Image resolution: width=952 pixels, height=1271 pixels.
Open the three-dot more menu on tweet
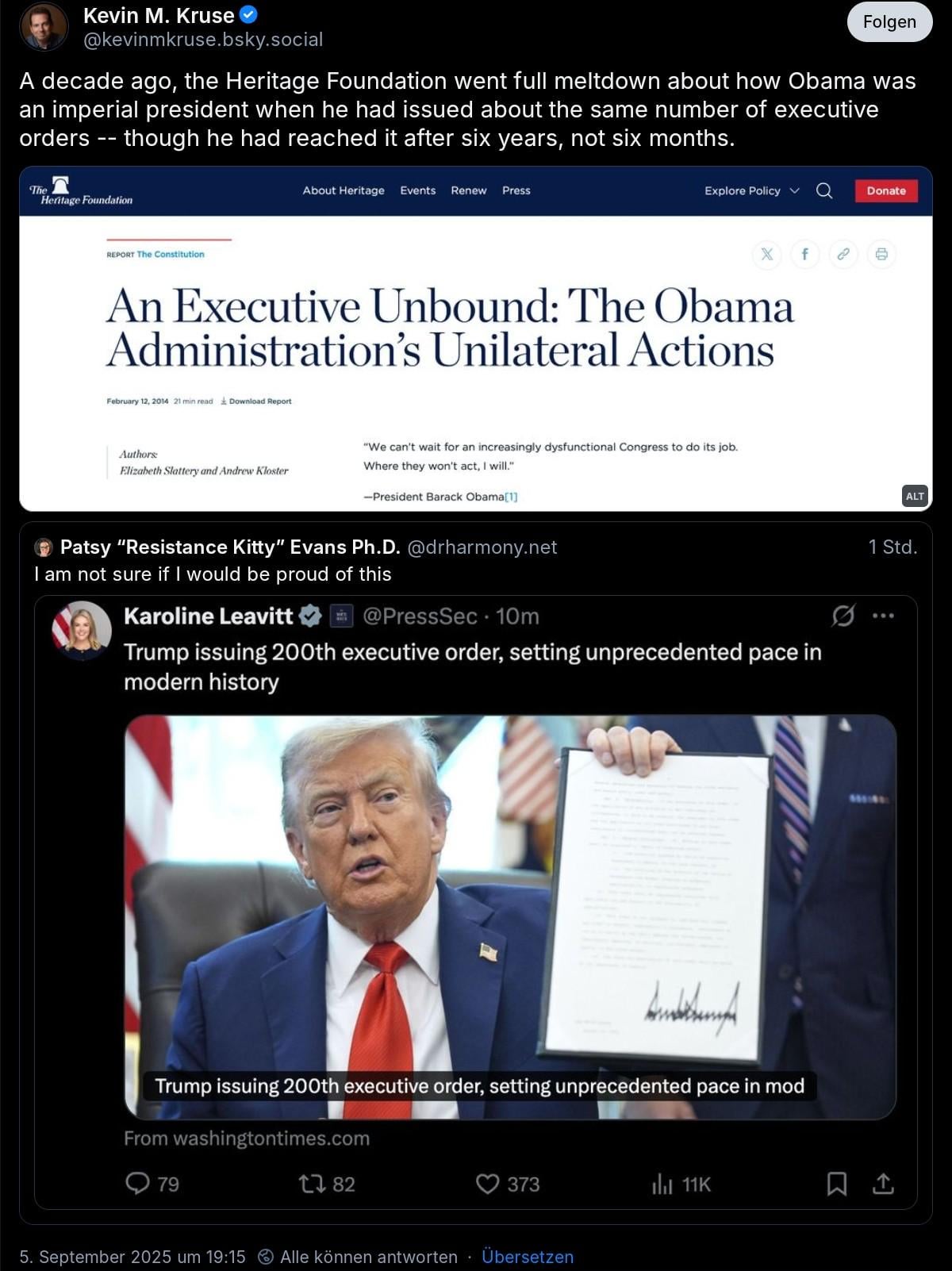(883, 616)
